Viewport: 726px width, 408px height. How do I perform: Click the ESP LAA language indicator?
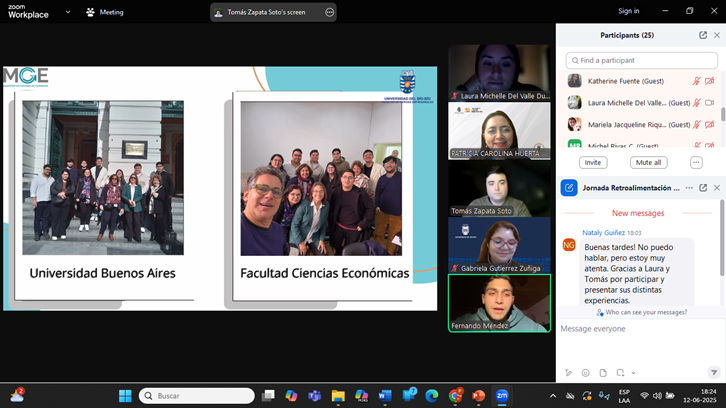pyautogui.click(x=624, y=396)
